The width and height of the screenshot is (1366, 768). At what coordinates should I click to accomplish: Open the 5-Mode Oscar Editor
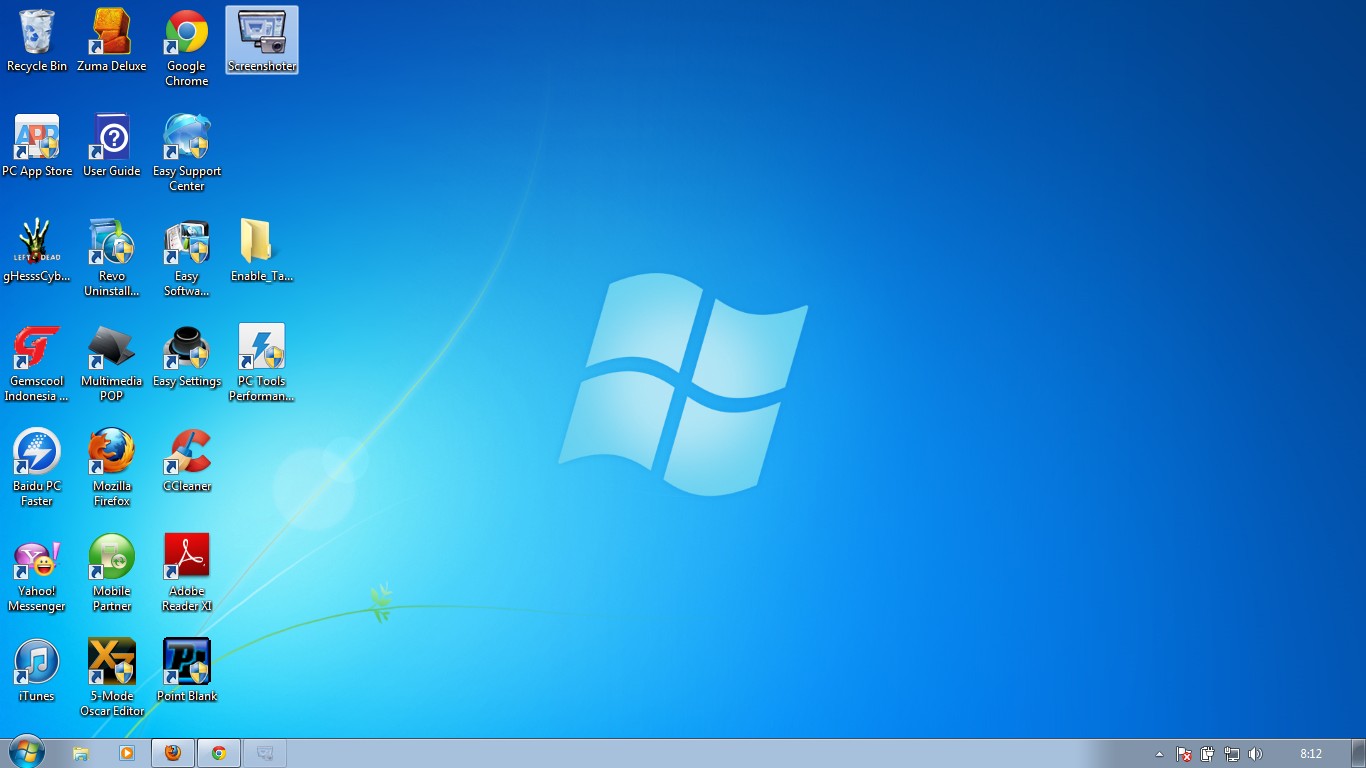tap(111, 660)
